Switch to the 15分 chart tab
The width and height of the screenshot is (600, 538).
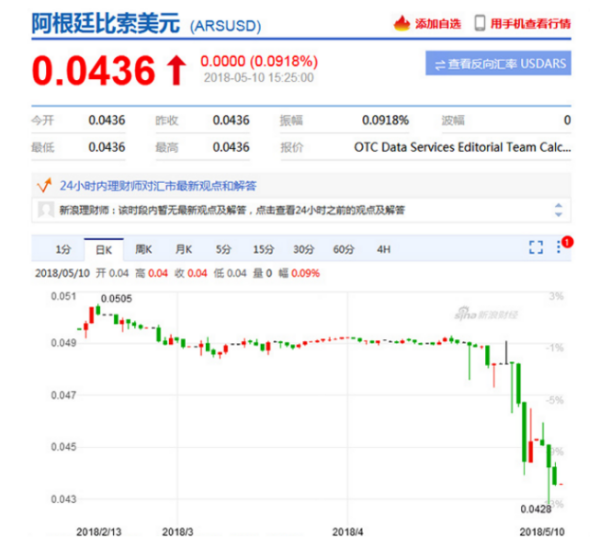pyautogui.click(x=263, y=248)
